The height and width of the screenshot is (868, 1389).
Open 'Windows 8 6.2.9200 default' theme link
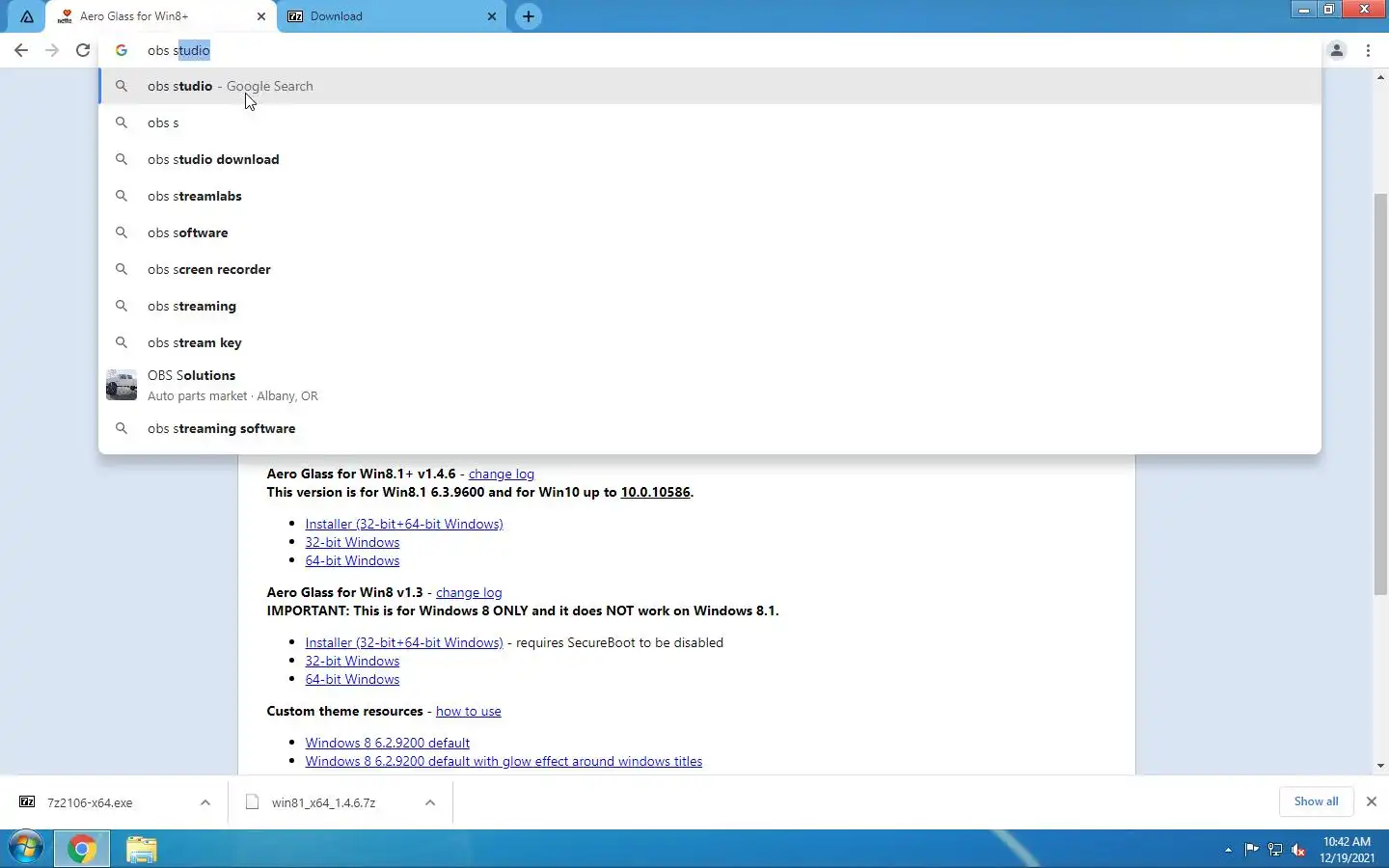point(388,743)
